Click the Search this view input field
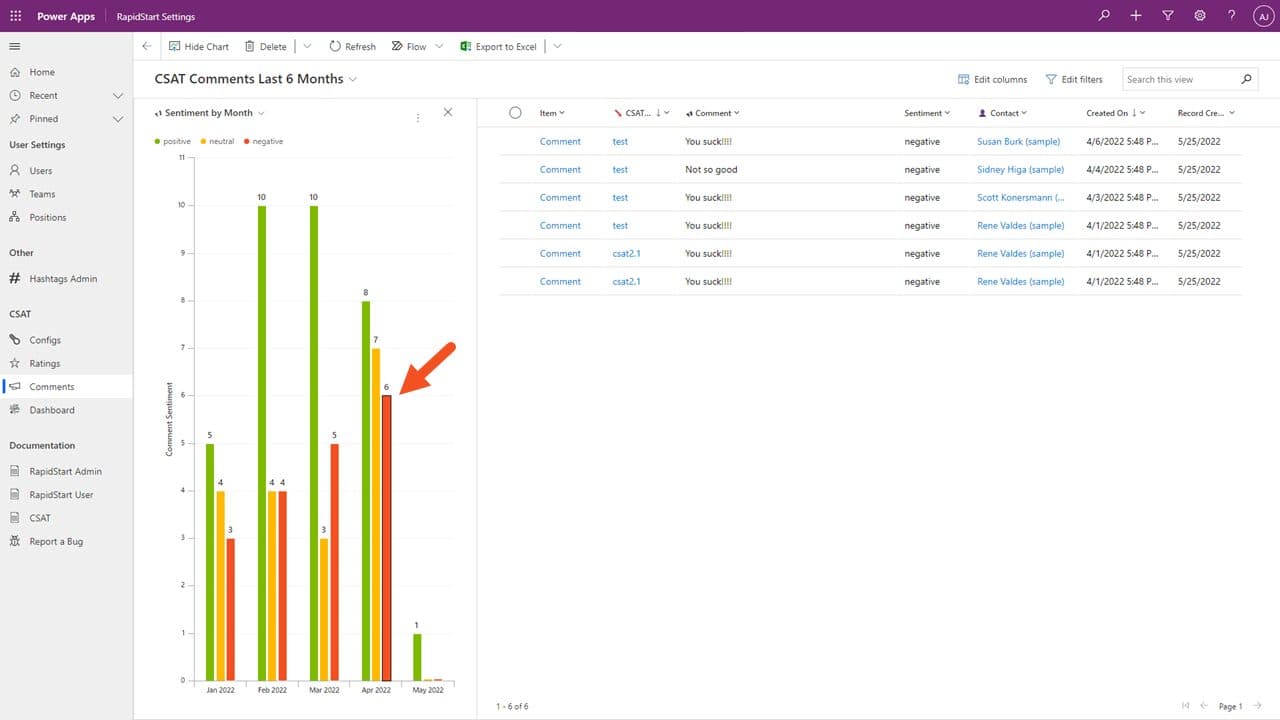 (1180, 79)
